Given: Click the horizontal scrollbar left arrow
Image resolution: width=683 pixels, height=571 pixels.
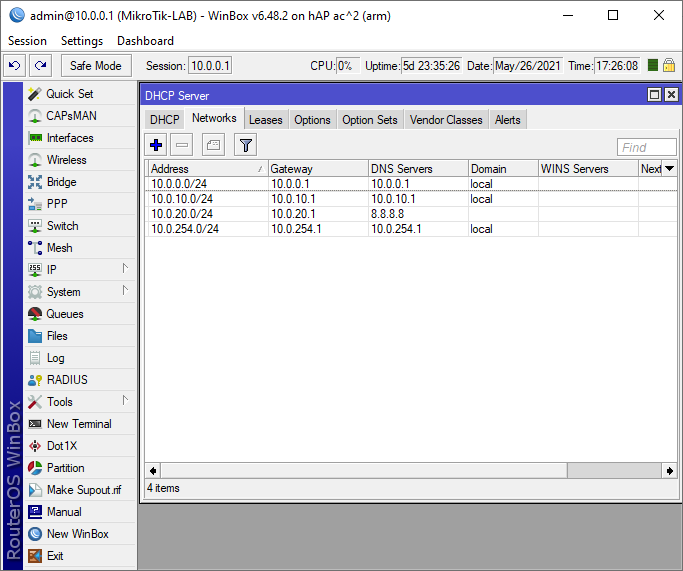Looking at the screenshot, I should coord(153,470).
